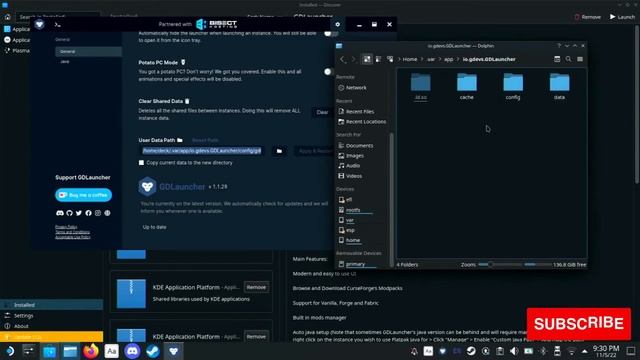Open Dolphin search magnifier icon
640x360 pixels.
click(569, 59)
